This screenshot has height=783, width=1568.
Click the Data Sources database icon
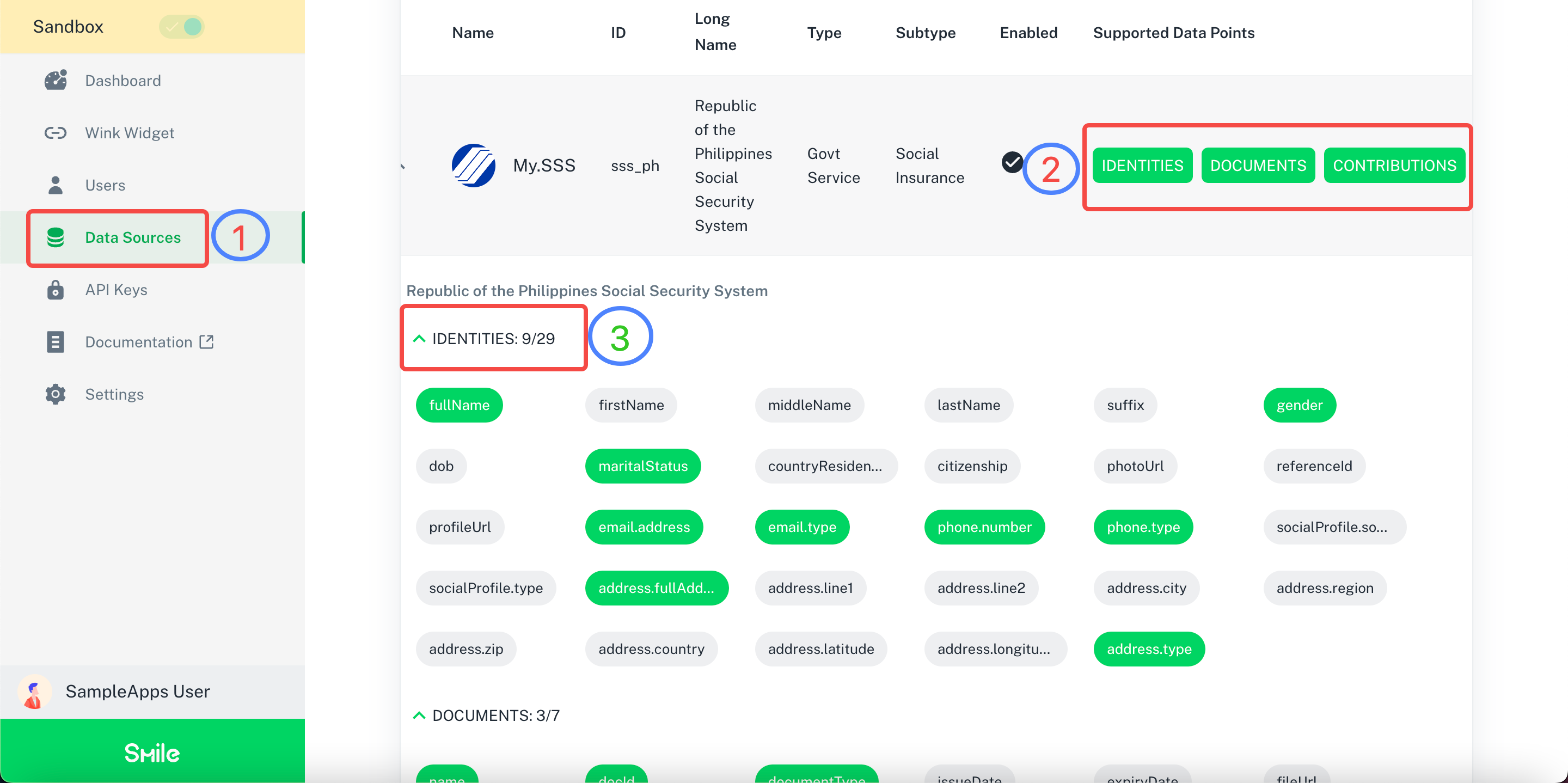[56, 237]
